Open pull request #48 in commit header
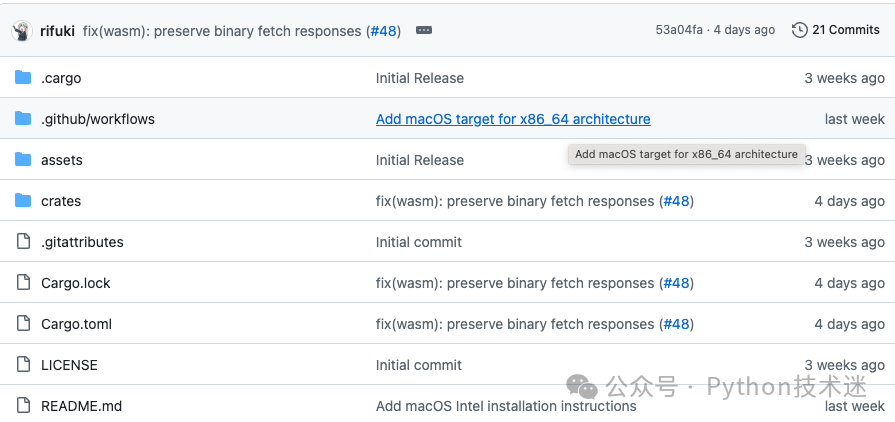 (x=384, y=31)
